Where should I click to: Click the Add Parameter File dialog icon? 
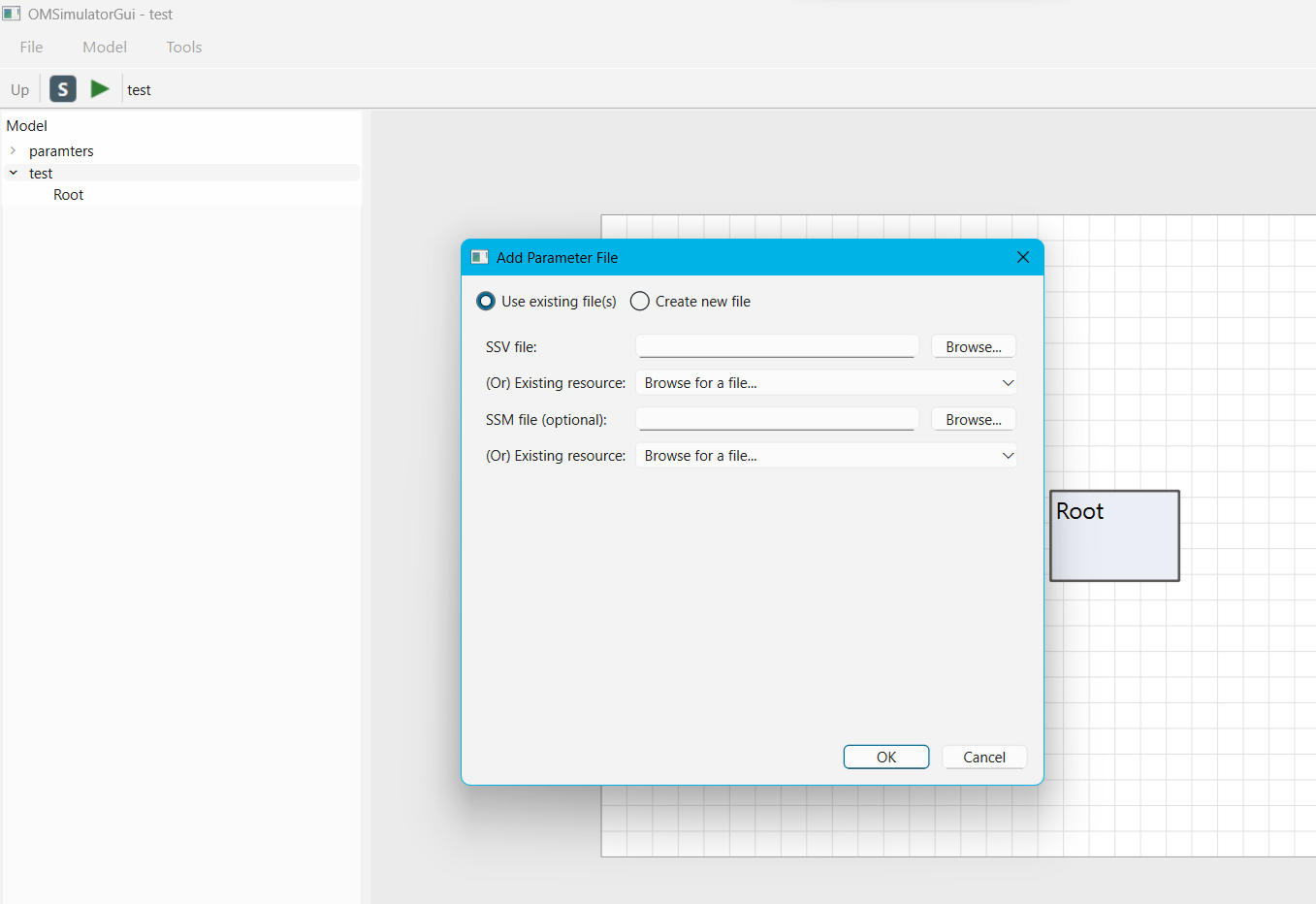(479, 257)
